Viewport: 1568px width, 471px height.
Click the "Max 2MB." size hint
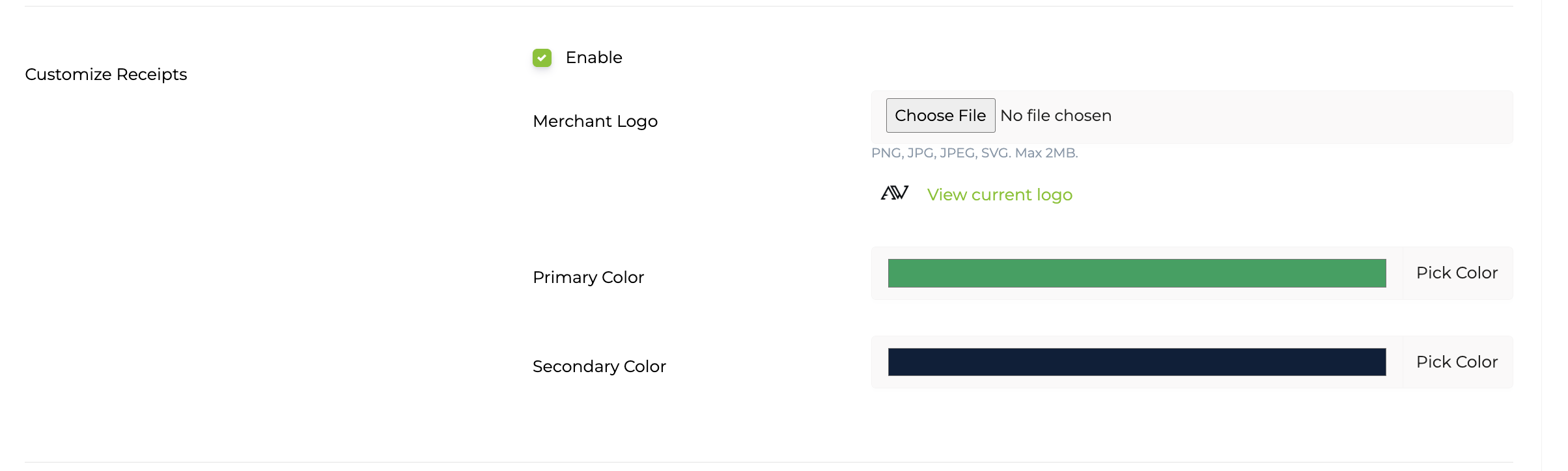coord(1046,154)
